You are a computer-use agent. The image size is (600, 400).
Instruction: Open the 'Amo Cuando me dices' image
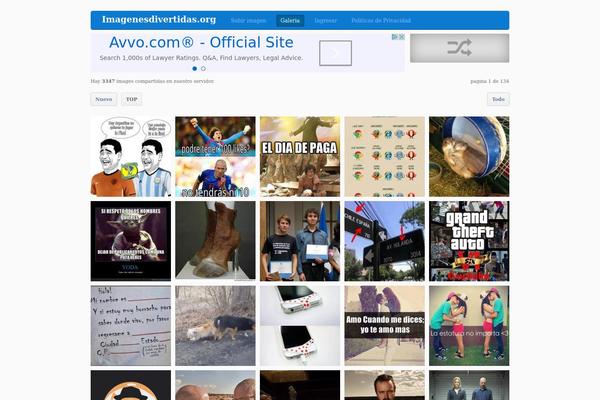point(385,326)
